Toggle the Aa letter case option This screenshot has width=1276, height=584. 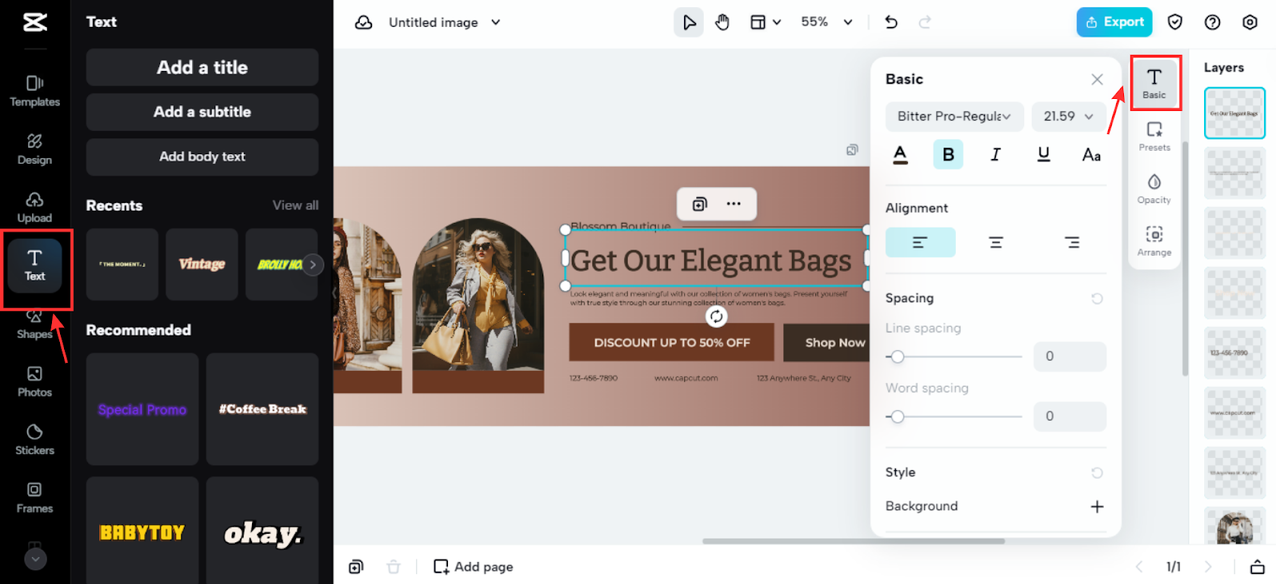click(1092, 155)
